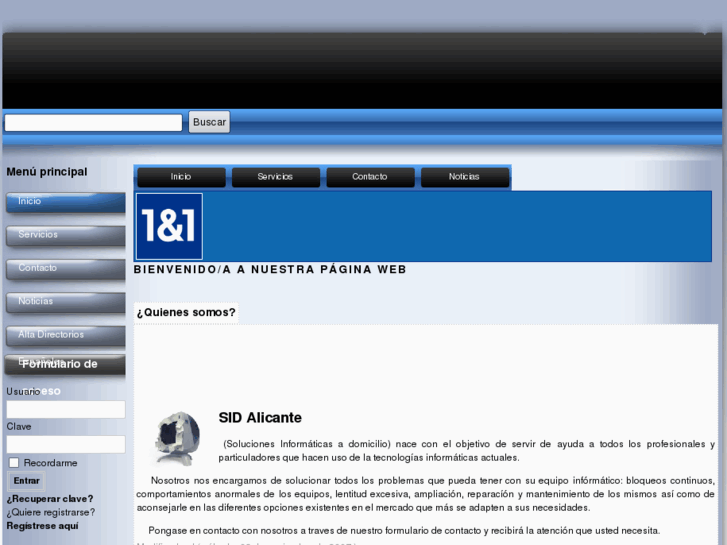727x545 pixels.
Task: Click into the Usuario input field
Action: 65,410
